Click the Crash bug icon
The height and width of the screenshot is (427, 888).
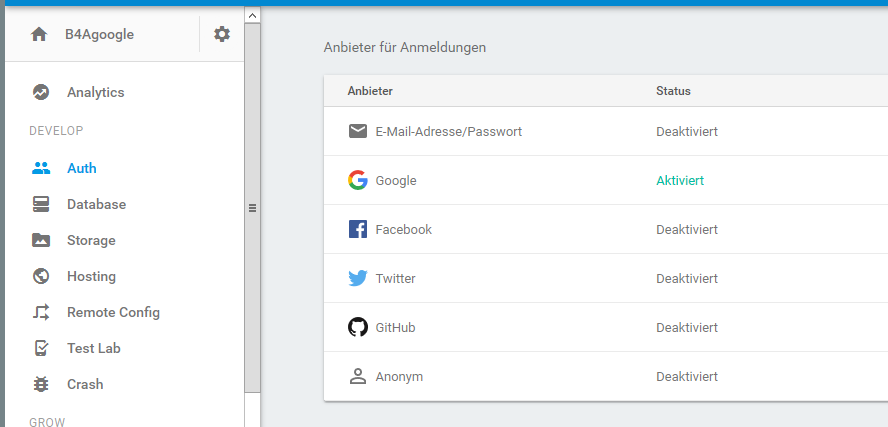41,384
